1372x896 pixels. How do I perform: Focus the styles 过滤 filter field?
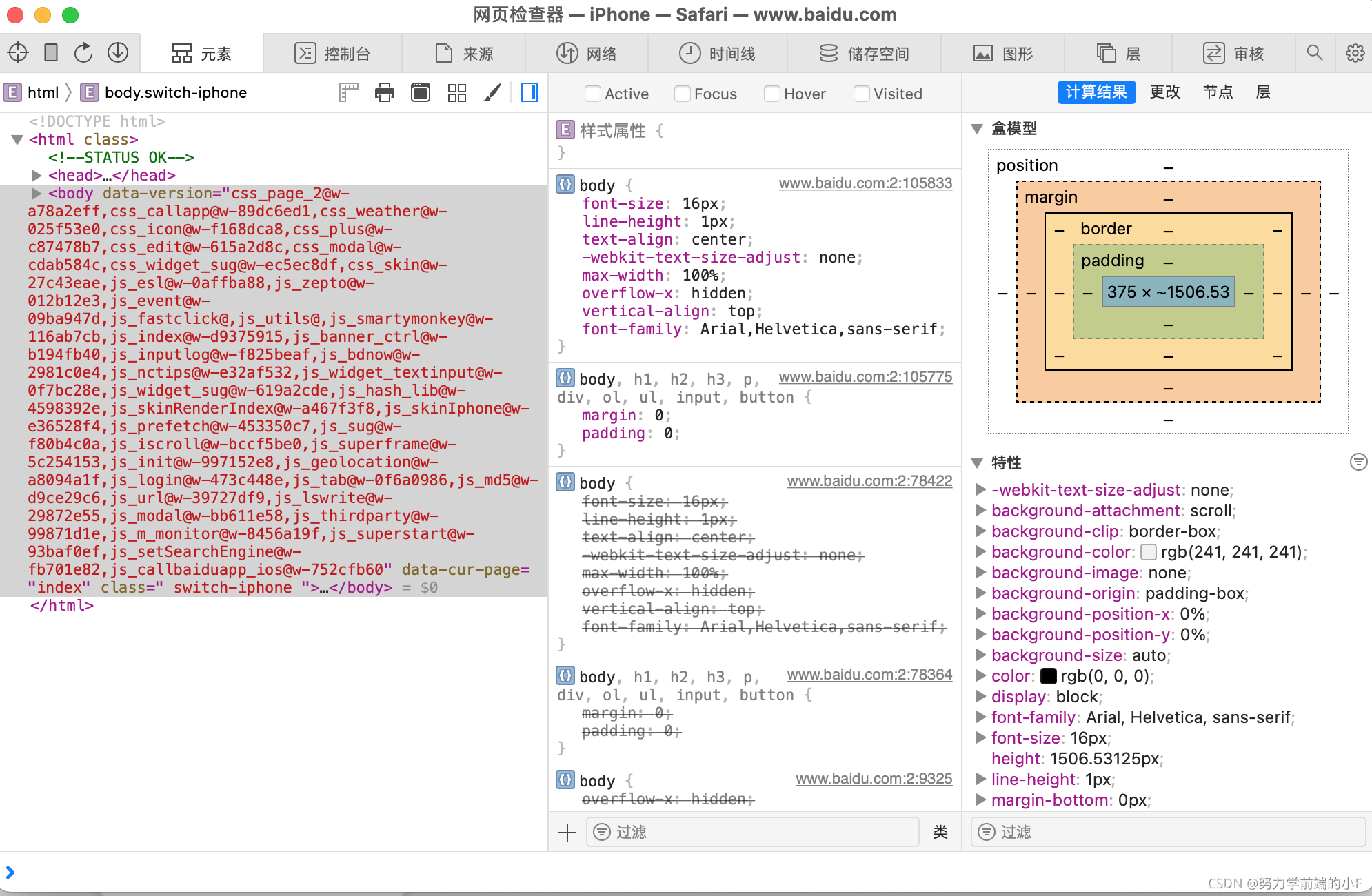click(x=753, y=833)
